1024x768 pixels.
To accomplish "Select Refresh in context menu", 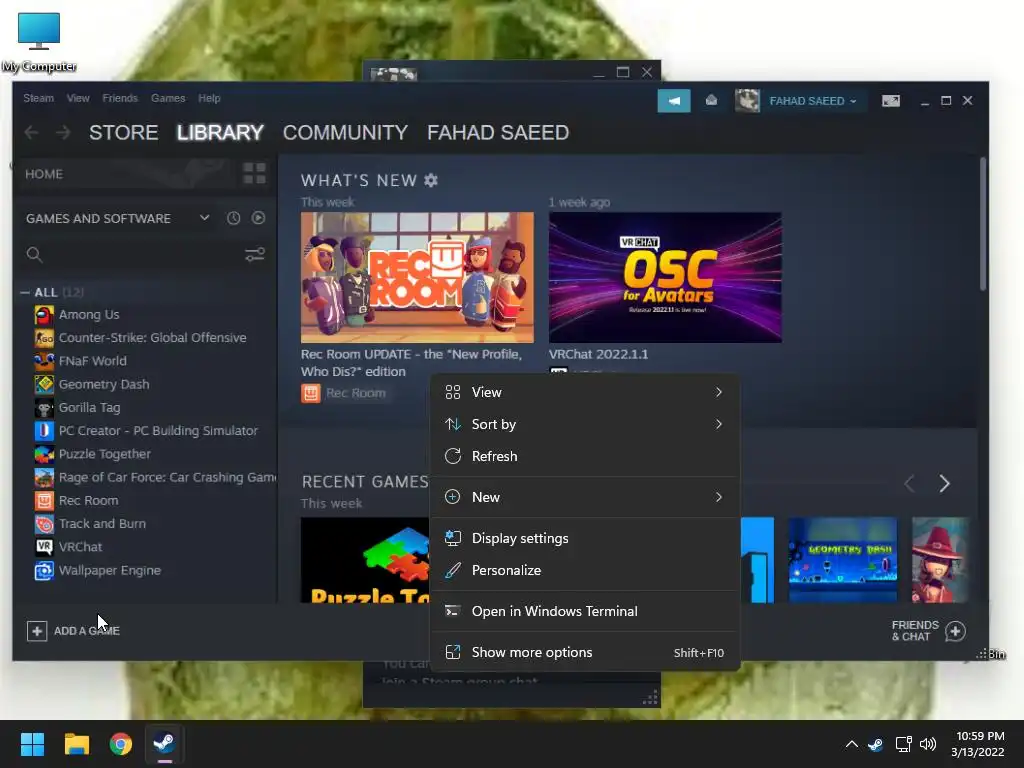I will [585, 456].
